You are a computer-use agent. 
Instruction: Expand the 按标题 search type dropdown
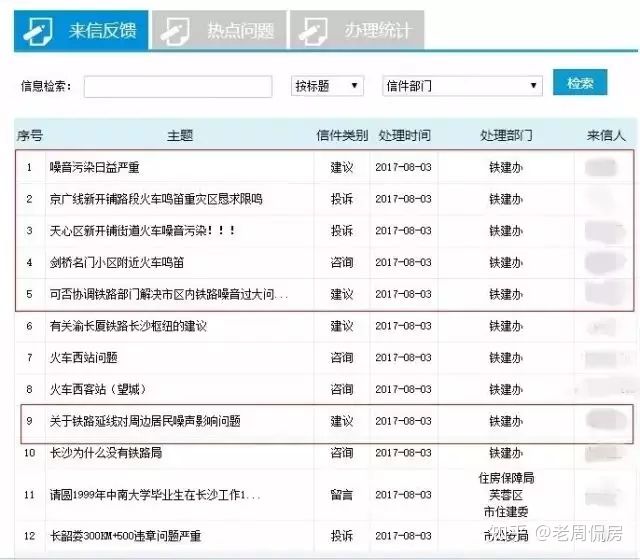pos(327,86)
